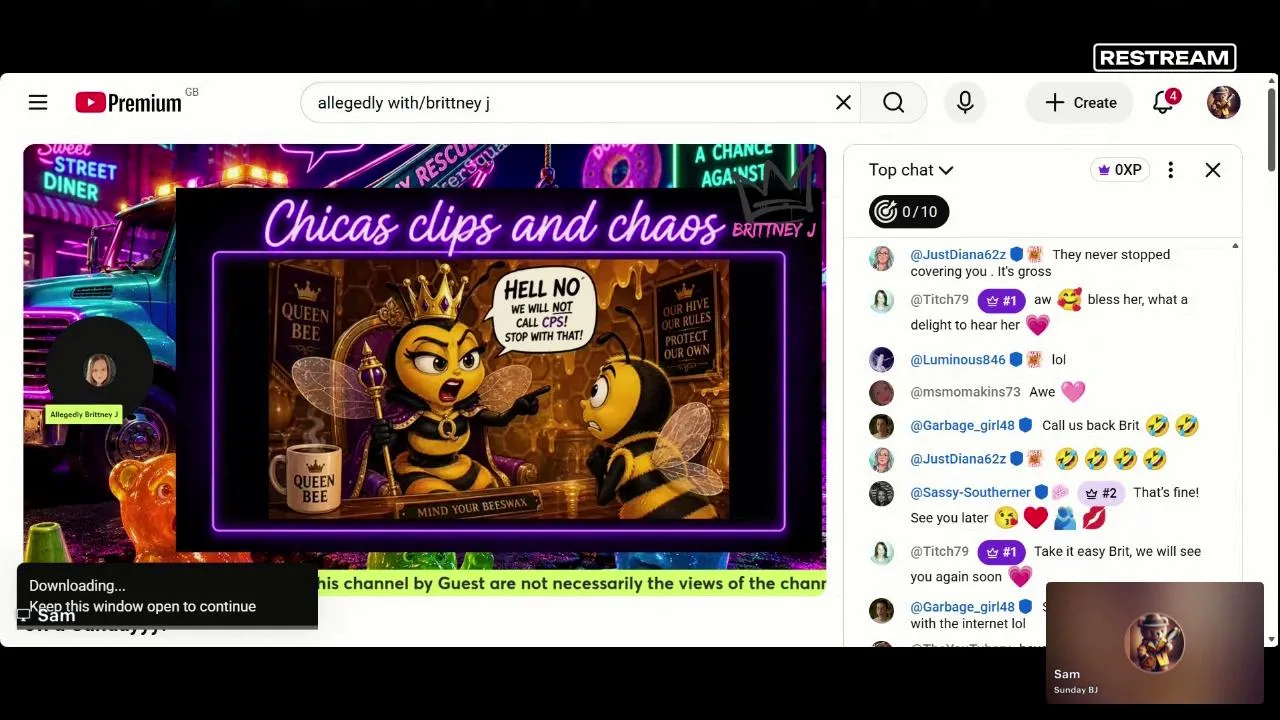
Task: Click avatar beside 'Call us back Brit'
Action: [881, 425]
